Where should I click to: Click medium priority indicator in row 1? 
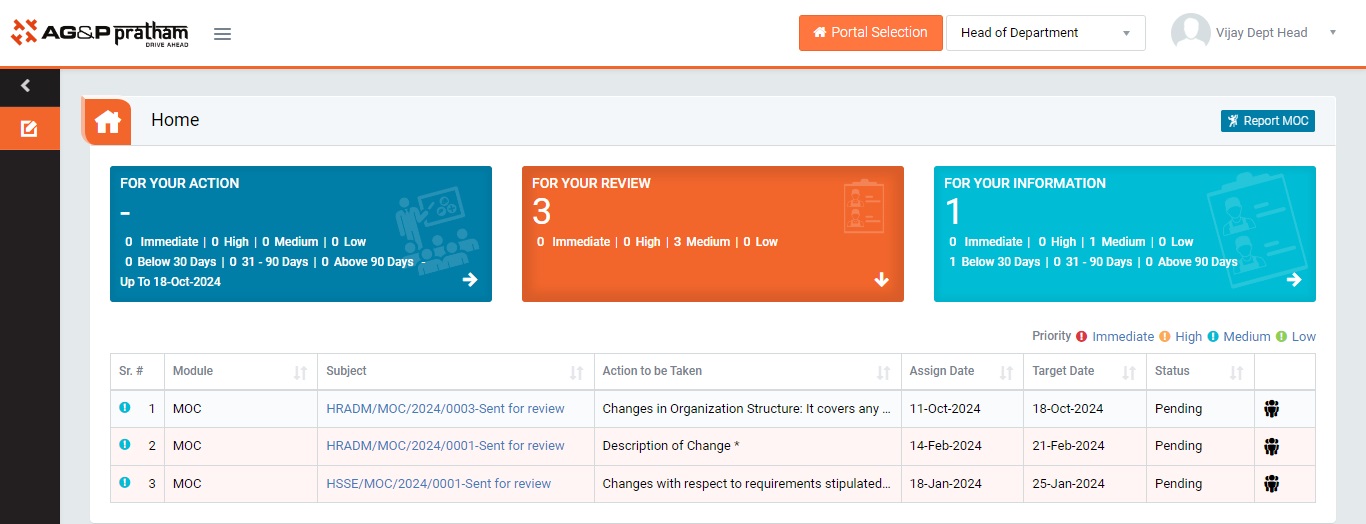pos(125,408)
